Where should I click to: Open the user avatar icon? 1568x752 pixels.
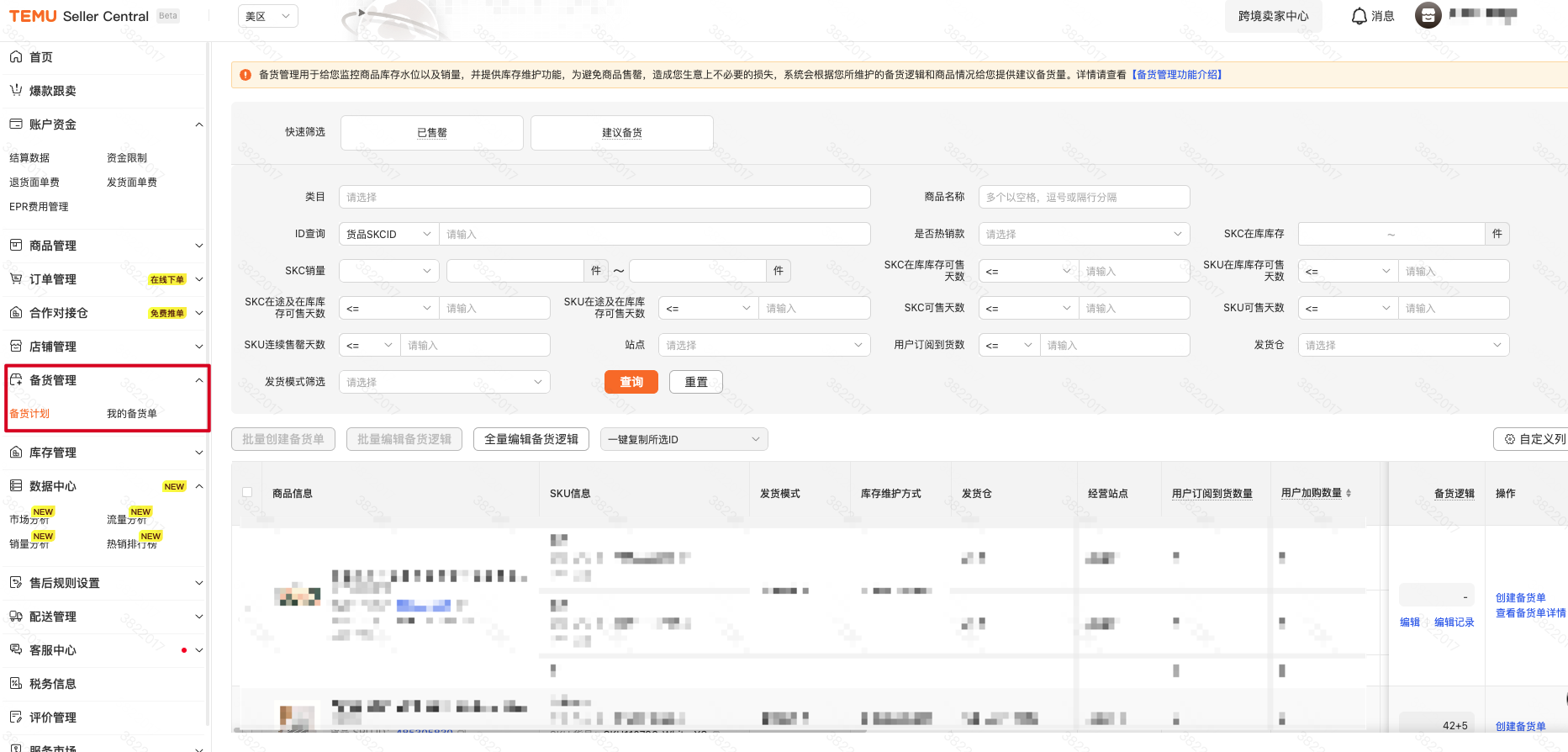[x=1428, y=15]
